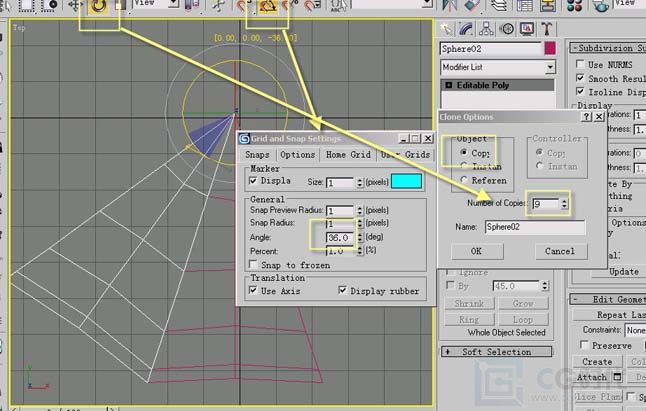Open the render View dropdown at top right
This screenshot has width=646, height=411.
[630, 3]
